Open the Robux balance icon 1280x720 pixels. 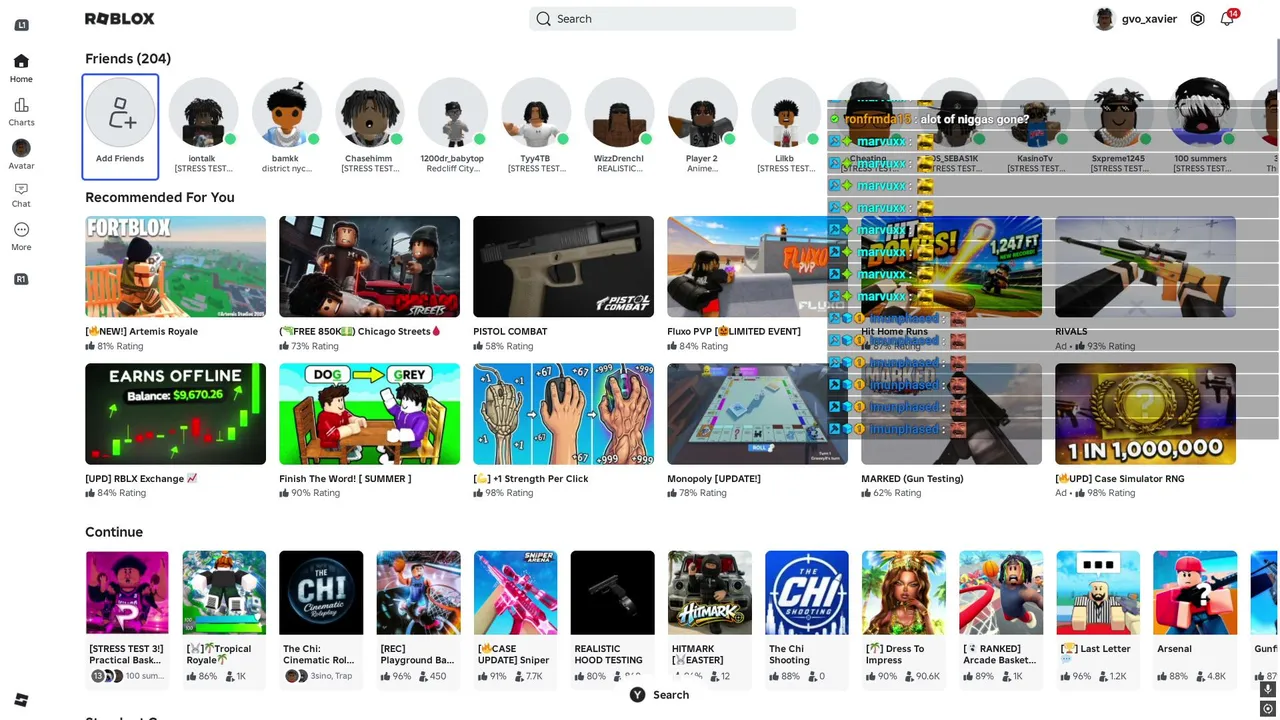click(x=1197, y=19)
